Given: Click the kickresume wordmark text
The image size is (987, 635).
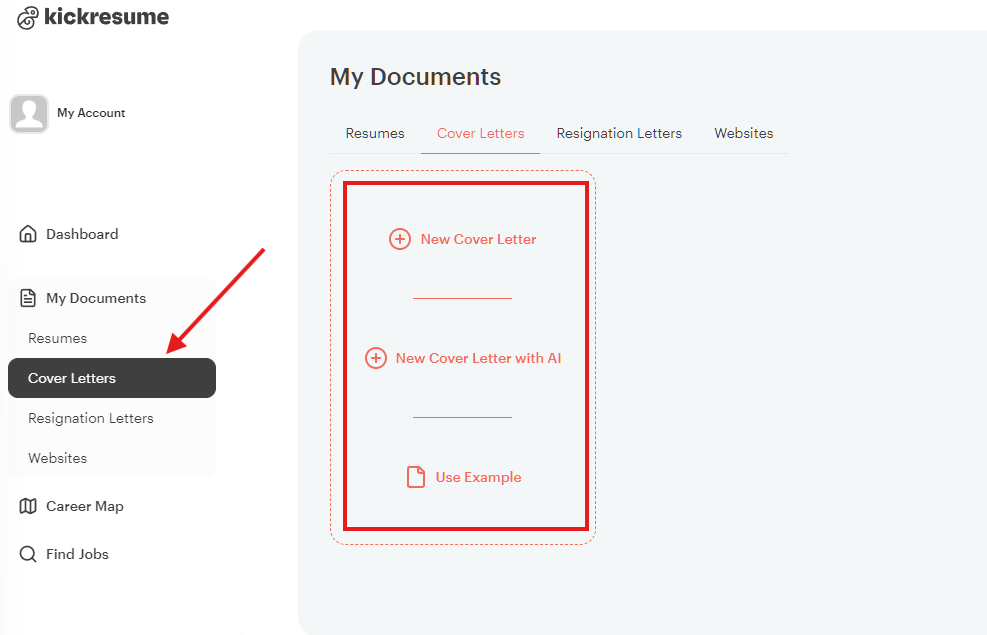Looking at the screenshot, I should point(106,16).
